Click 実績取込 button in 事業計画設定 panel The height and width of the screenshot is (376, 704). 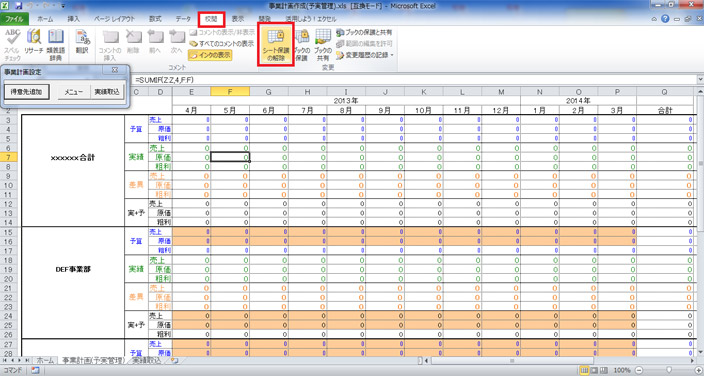click(107, 92)
